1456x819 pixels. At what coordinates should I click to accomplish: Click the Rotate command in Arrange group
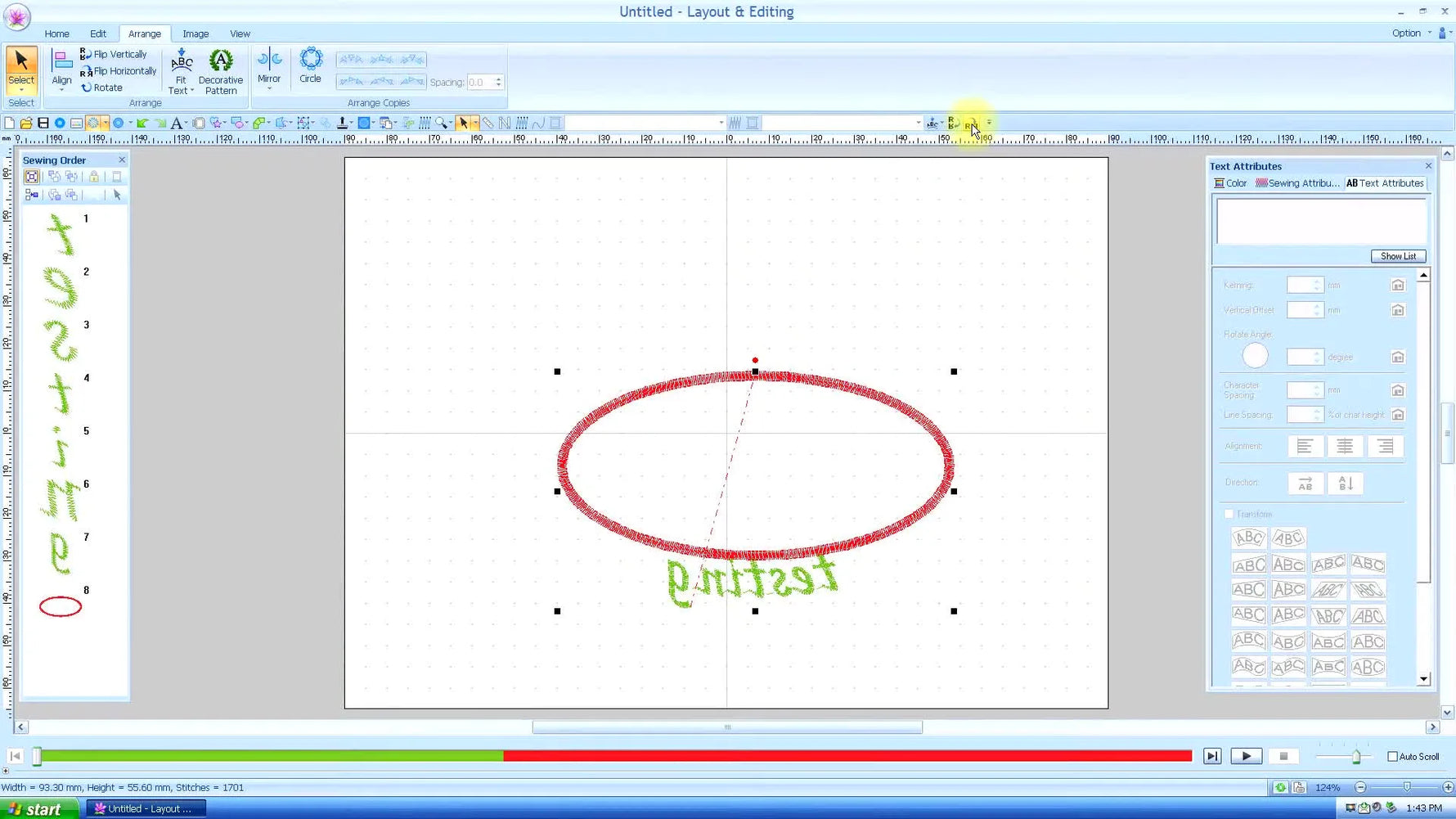tap(101, 88)
